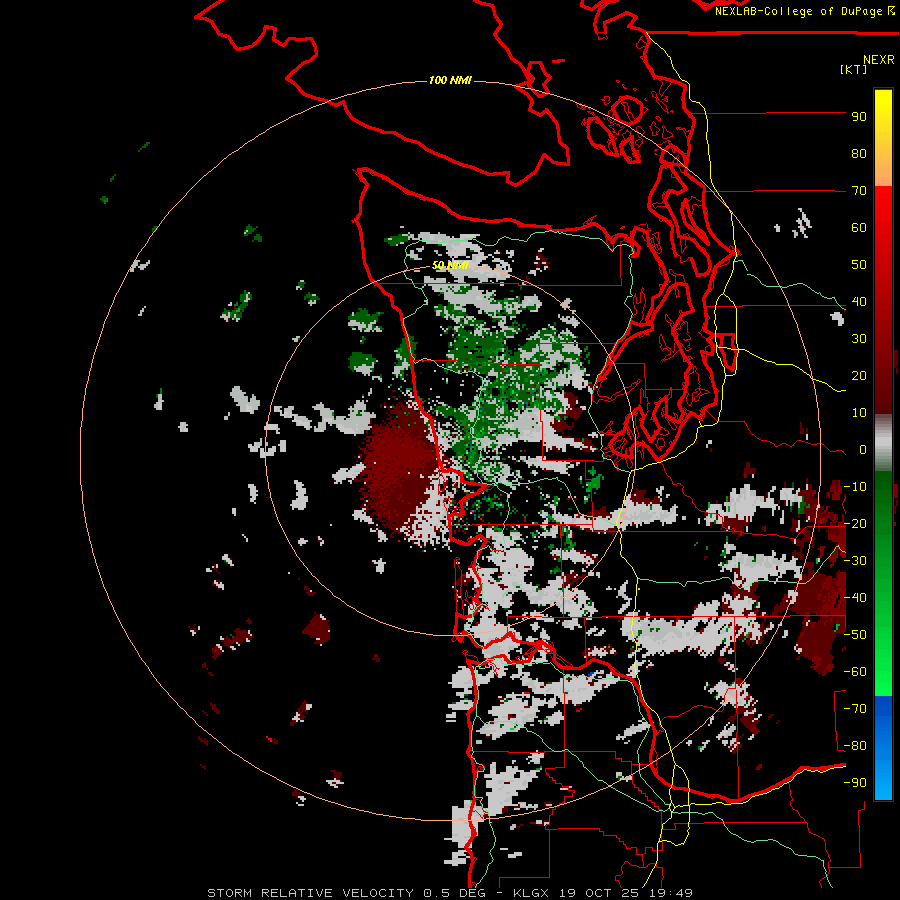Click the -90 value on velocity scale

(x=855, y=783)
